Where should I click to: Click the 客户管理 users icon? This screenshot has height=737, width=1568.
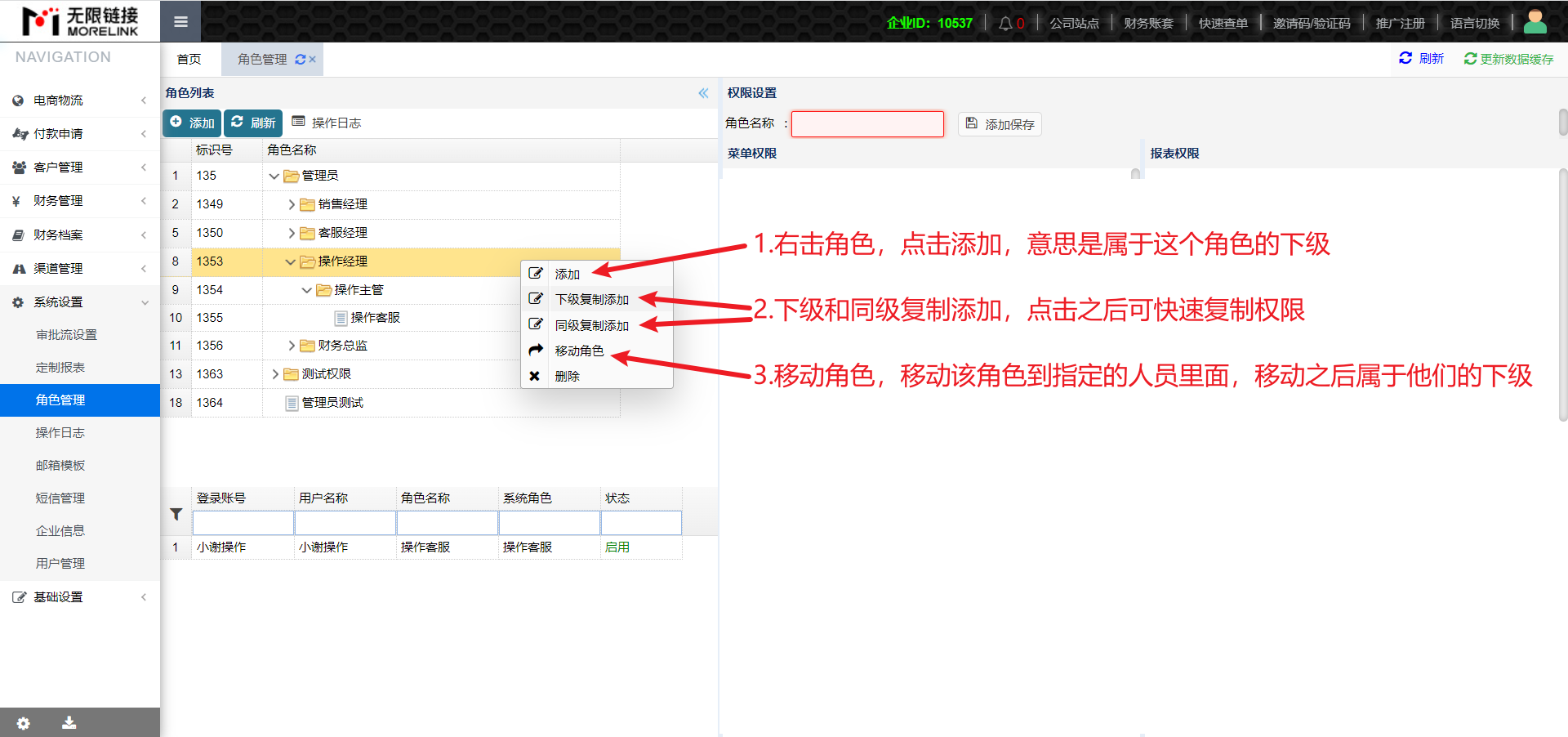pos(19,167)
